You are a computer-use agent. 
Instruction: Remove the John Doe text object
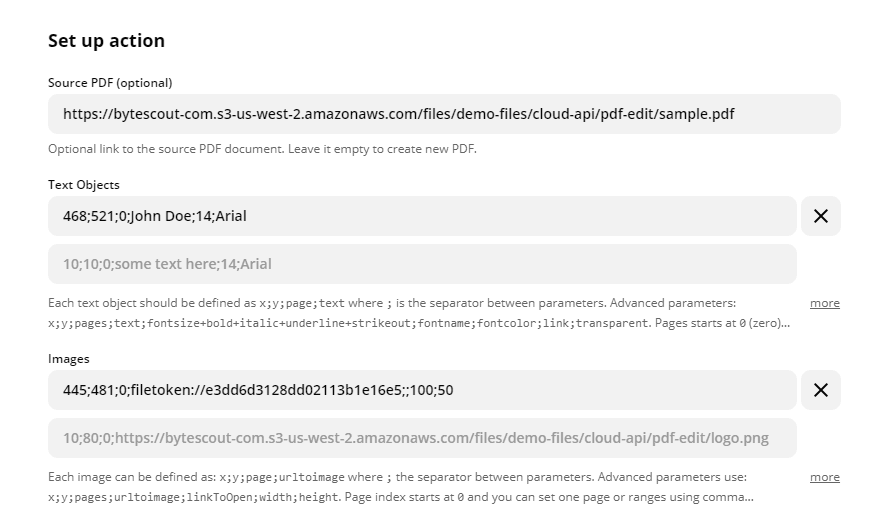[x=820, y=216]
